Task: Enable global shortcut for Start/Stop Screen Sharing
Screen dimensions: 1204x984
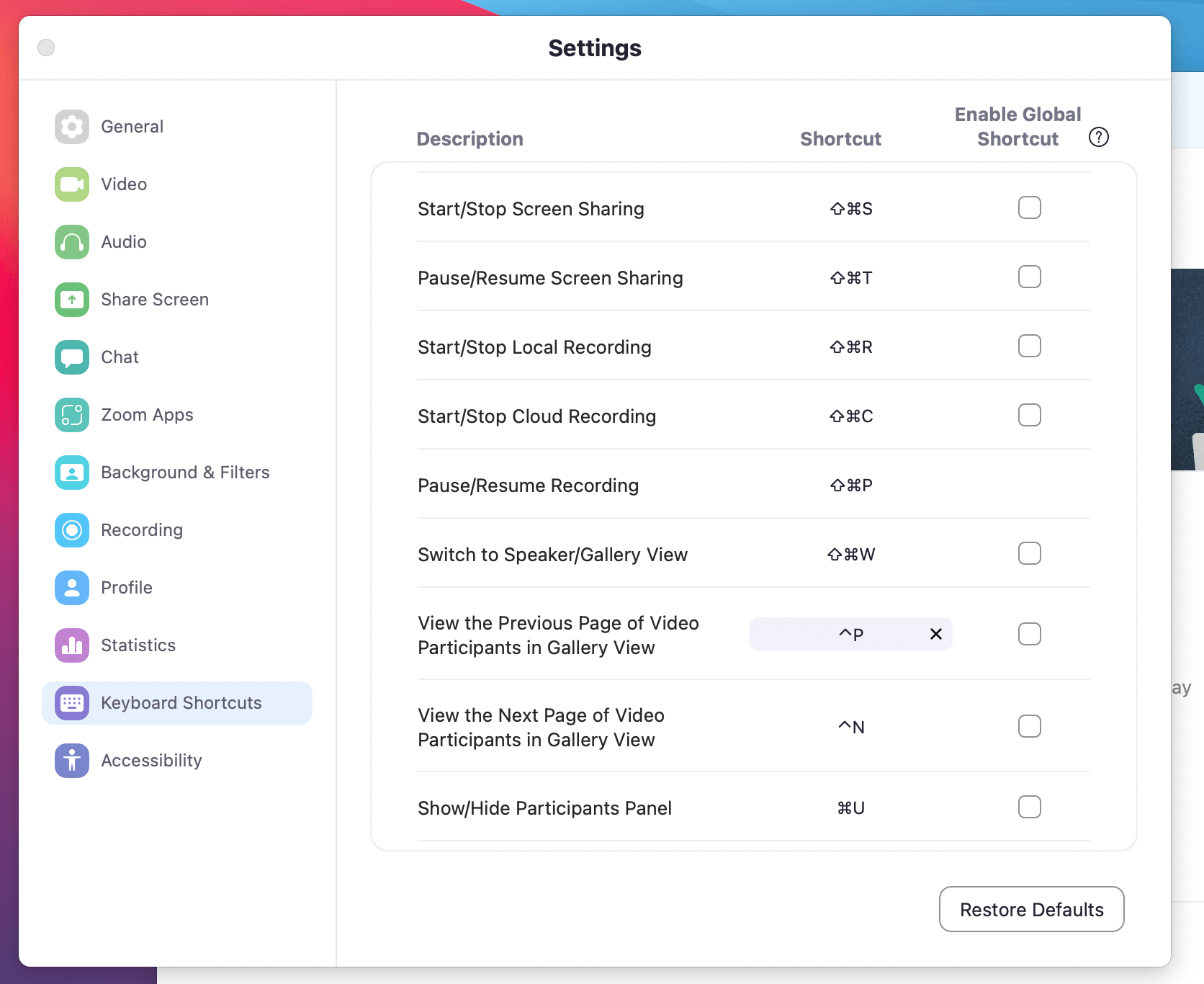Action: tap(1030, 207)
